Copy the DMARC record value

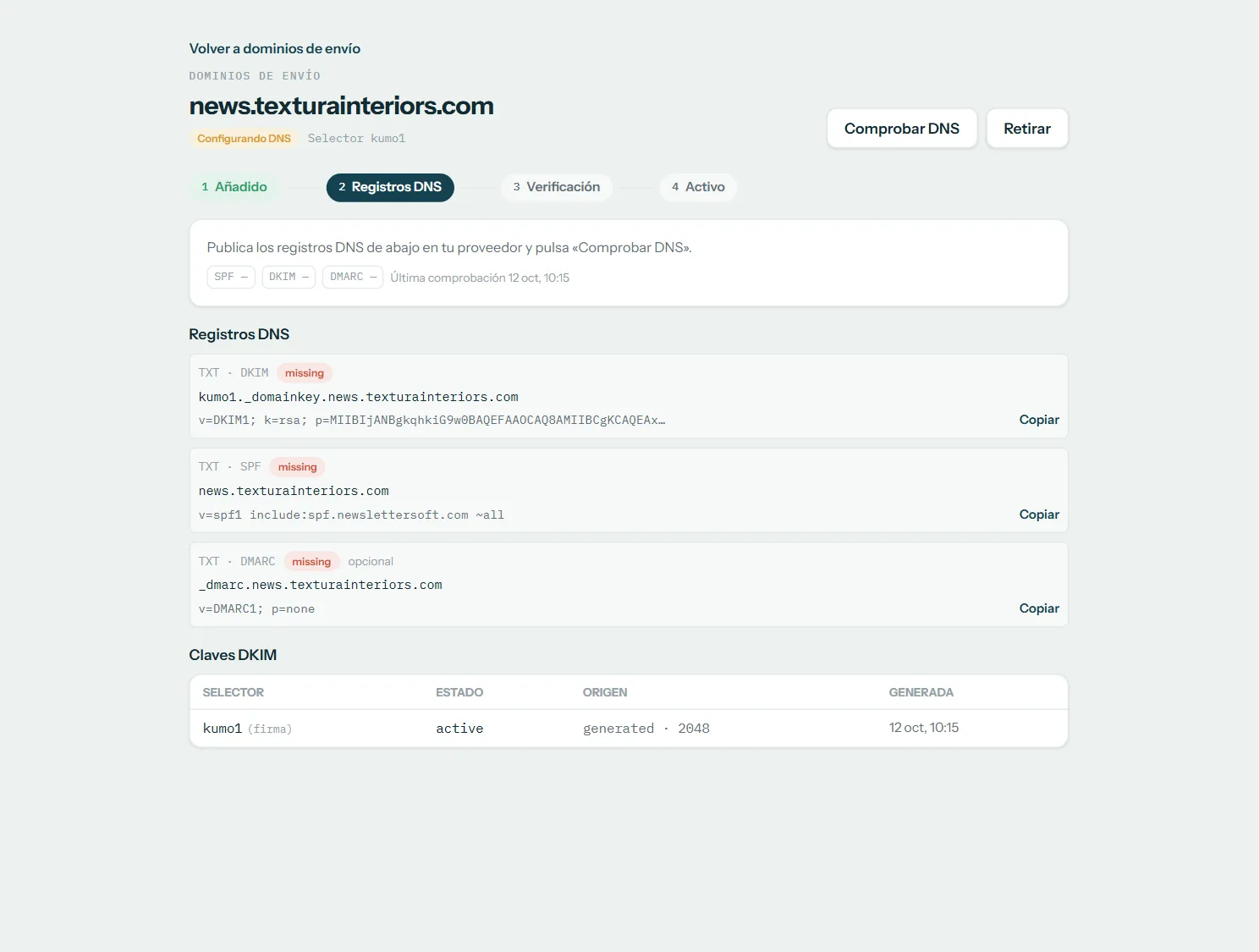(1039, 608)
